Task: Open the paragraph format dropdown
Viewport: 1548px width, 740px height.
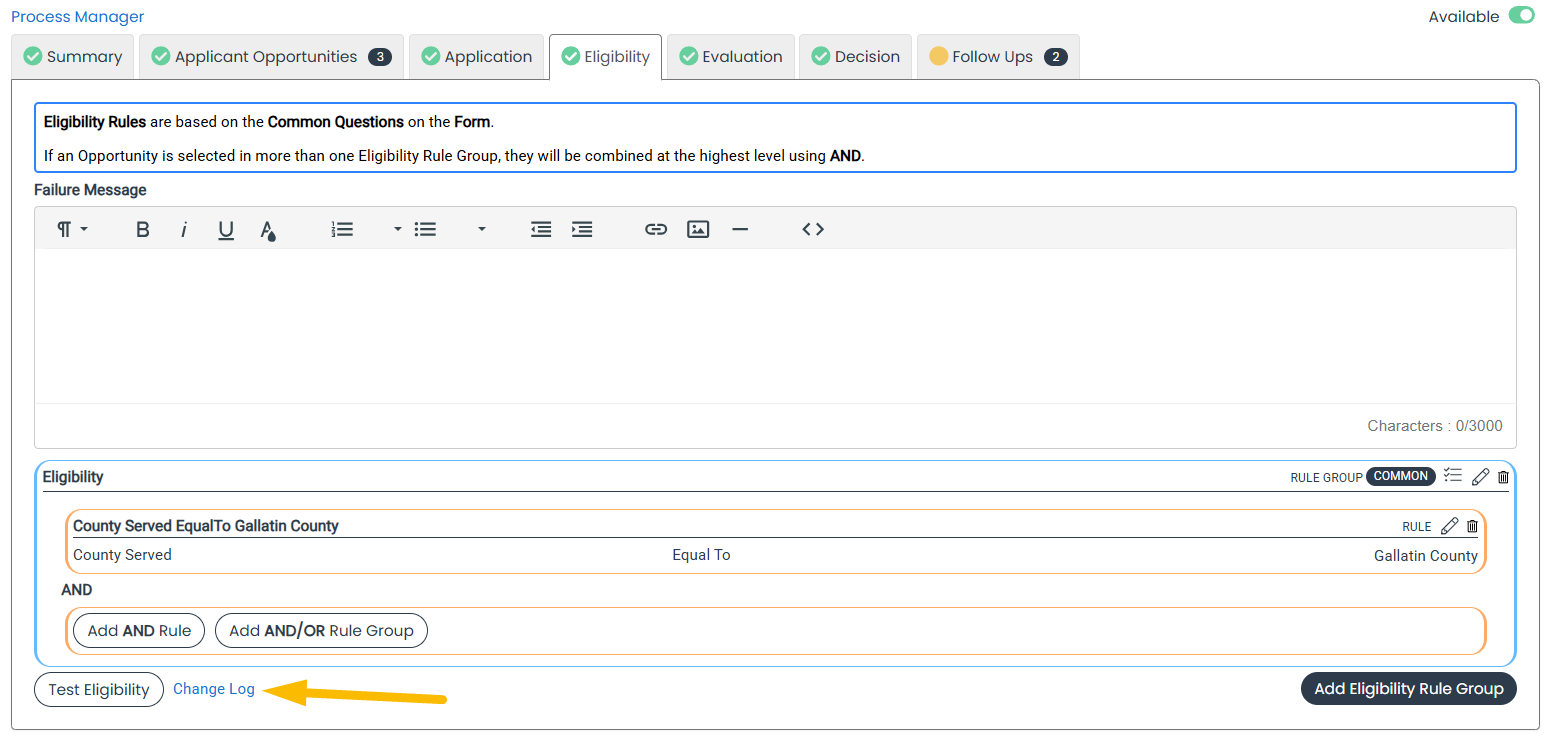Action: [72, 229]
